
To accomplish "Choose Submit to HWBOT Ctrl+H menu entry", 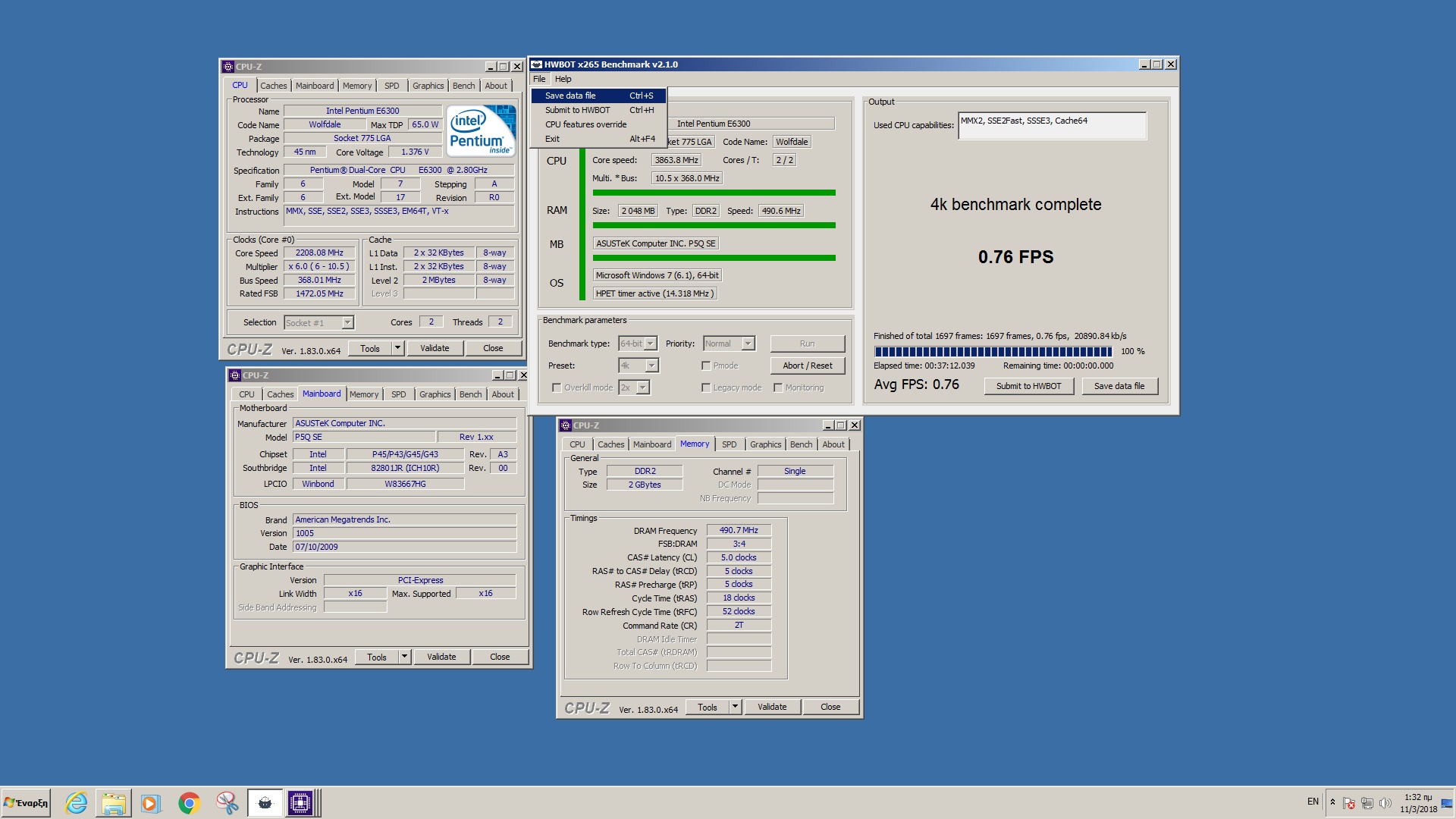I will 598,110.
